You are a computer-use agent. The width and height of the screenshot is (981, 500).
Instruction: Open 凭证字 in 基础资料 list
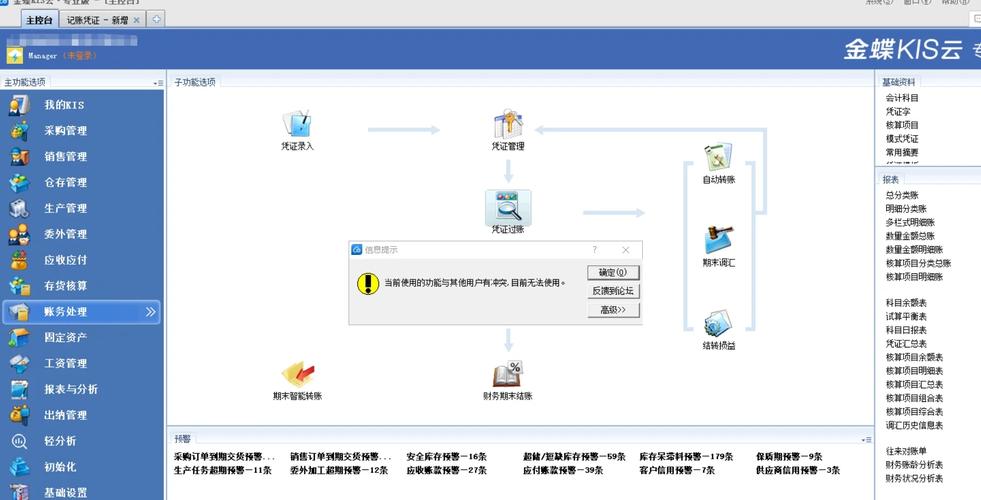pyautogui.click(x=898, y=111)
